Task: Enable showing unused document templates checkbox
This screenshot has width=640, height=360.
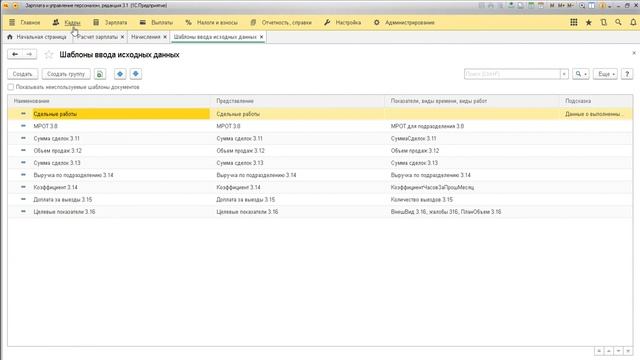Action: (x=11, y=87)
